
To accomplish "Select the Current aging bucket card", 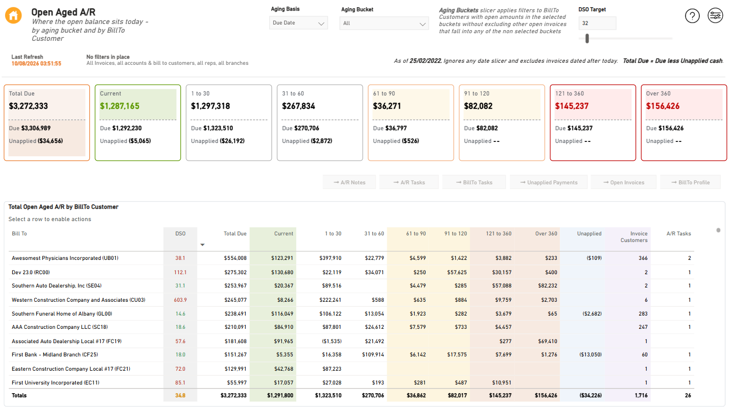I will 138,123.
